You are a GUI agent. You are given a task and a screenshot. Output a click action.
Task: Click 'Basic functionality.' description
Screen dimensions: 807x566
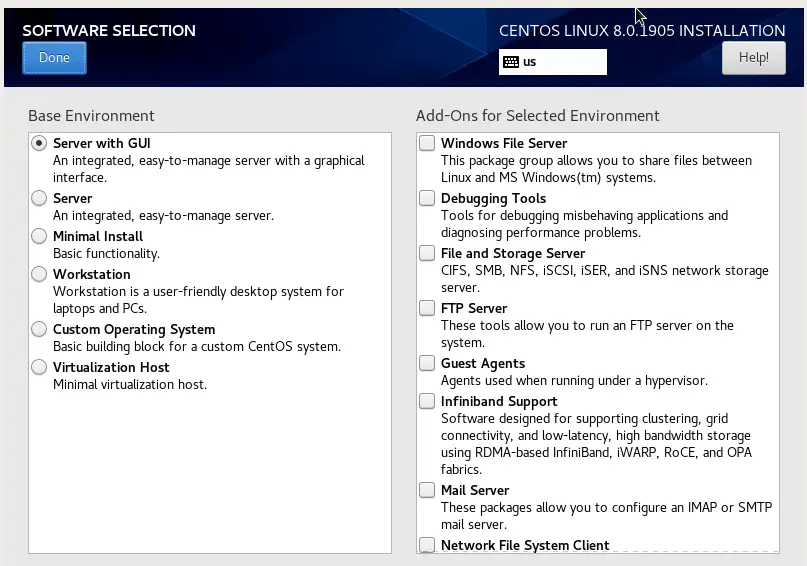click(107, 254)
